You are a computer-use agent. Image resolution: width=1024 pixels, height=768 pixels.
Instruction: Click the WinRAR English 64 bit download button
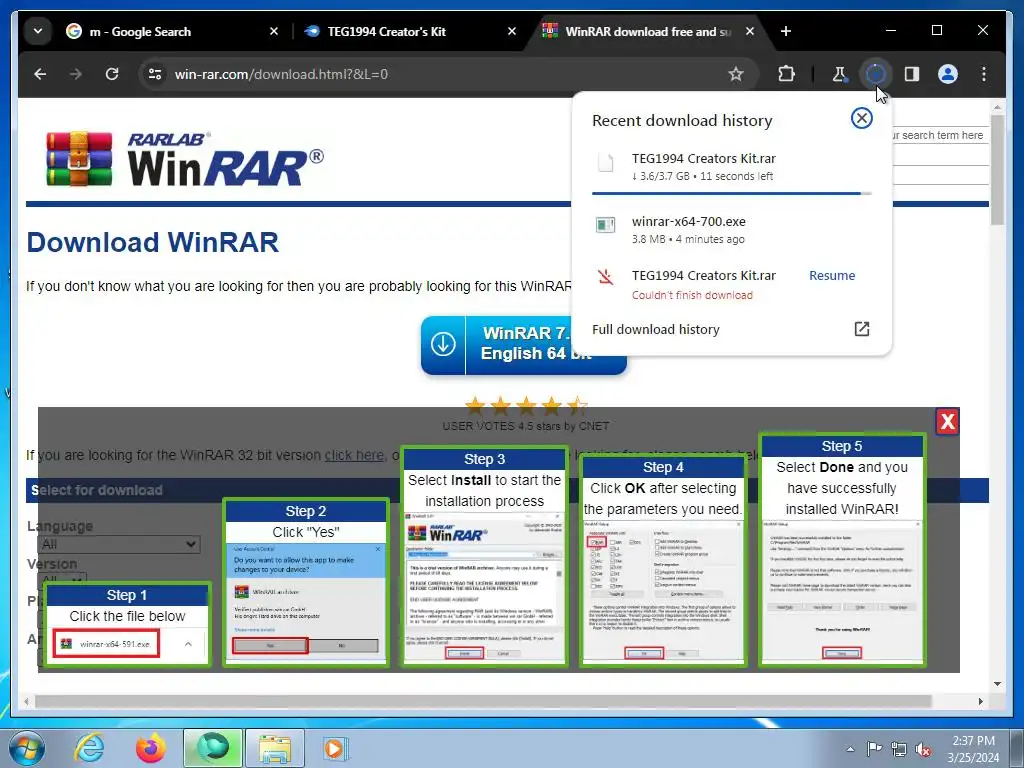524,345
